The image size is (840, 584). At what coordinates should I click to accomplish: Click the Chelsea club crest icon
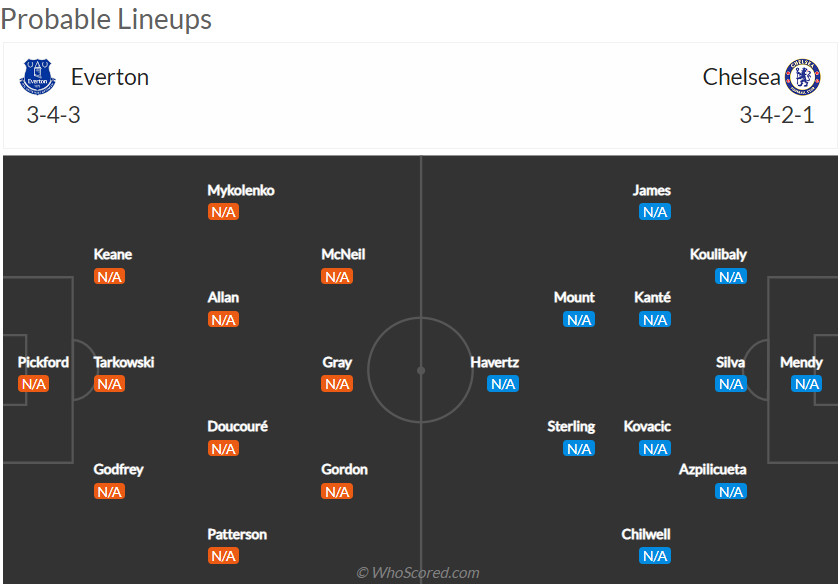802,77
